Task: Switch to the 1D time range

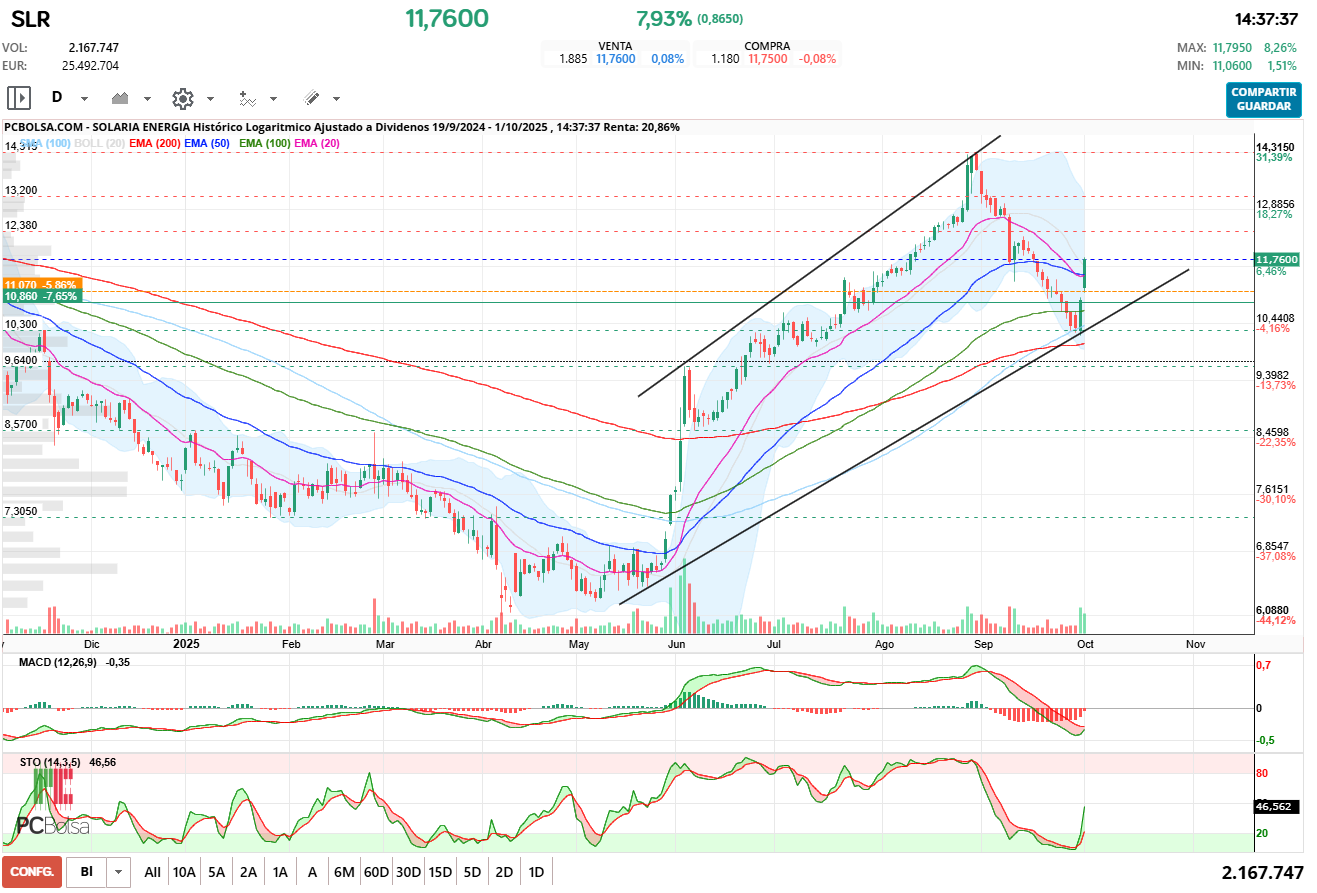Action: pos(536,872)
